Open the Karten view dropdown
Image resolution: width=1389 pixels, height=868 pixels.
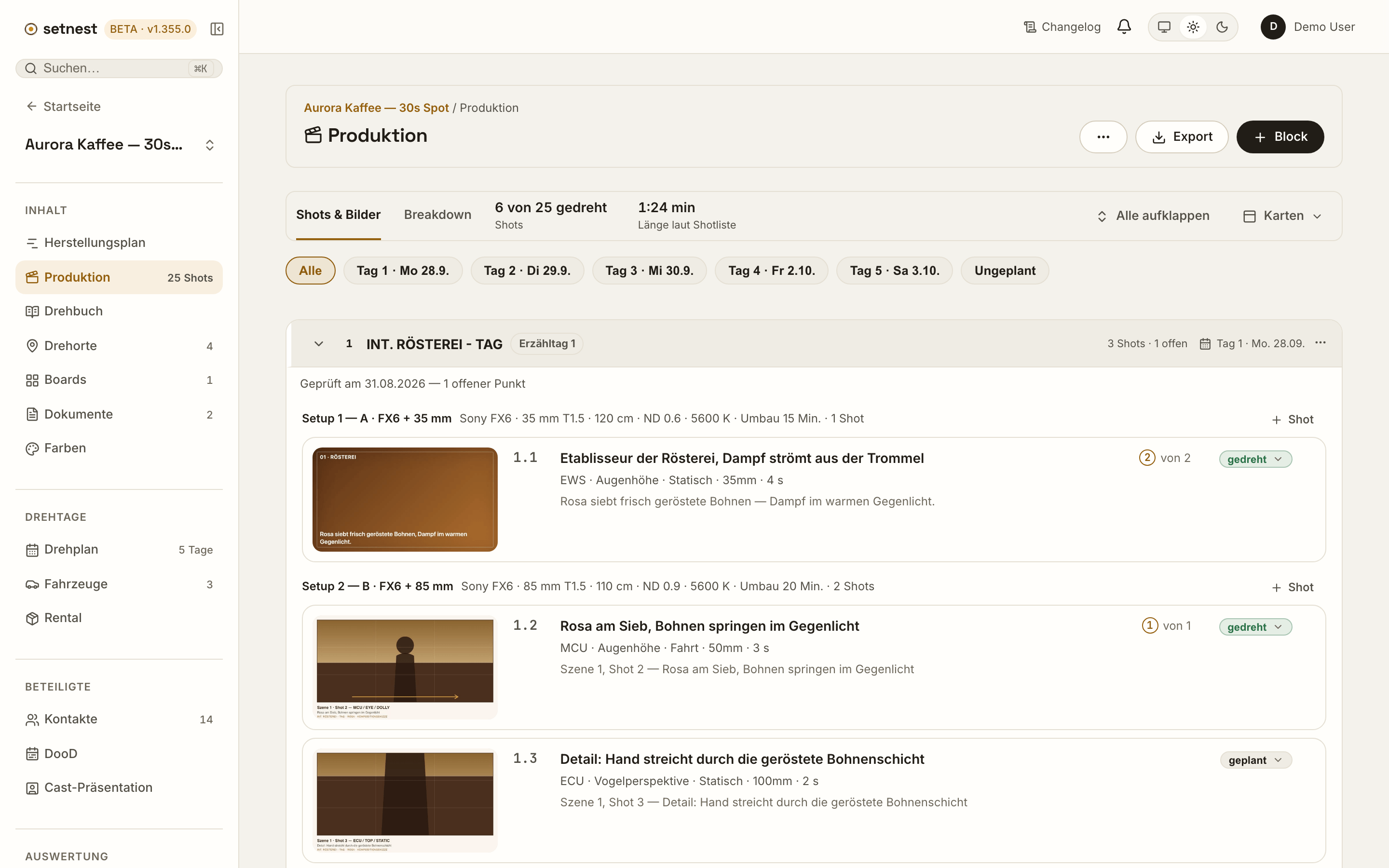1283,216
